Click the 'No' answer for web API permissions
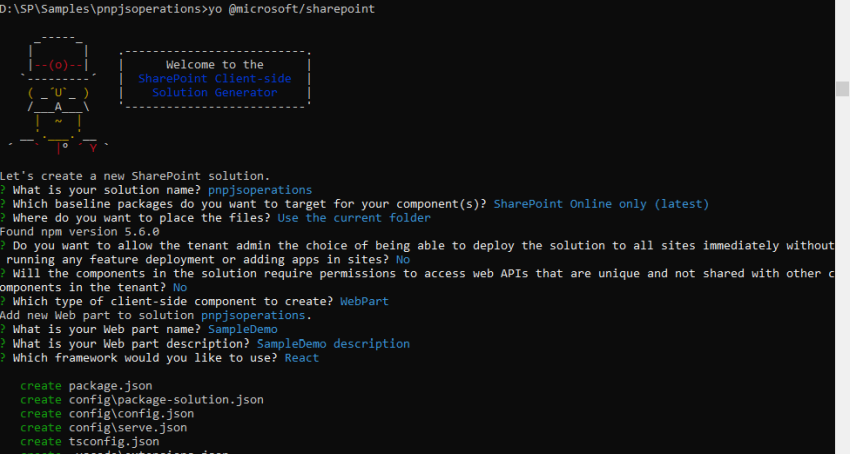Screen dimensions: 850x454 pyautogui.click(x=180, y=287)
